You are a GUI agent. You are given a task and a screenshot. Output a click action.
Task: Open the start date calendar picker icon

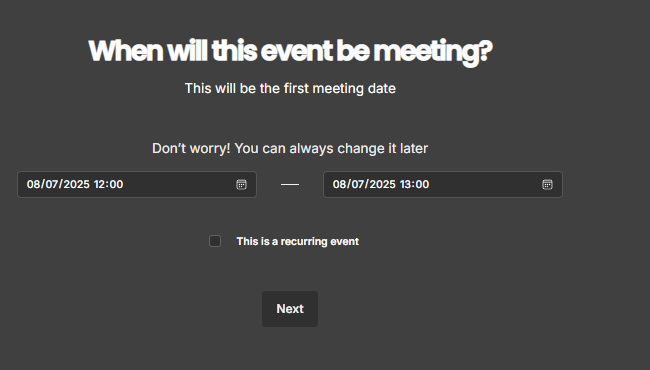[x=241, y=184]
